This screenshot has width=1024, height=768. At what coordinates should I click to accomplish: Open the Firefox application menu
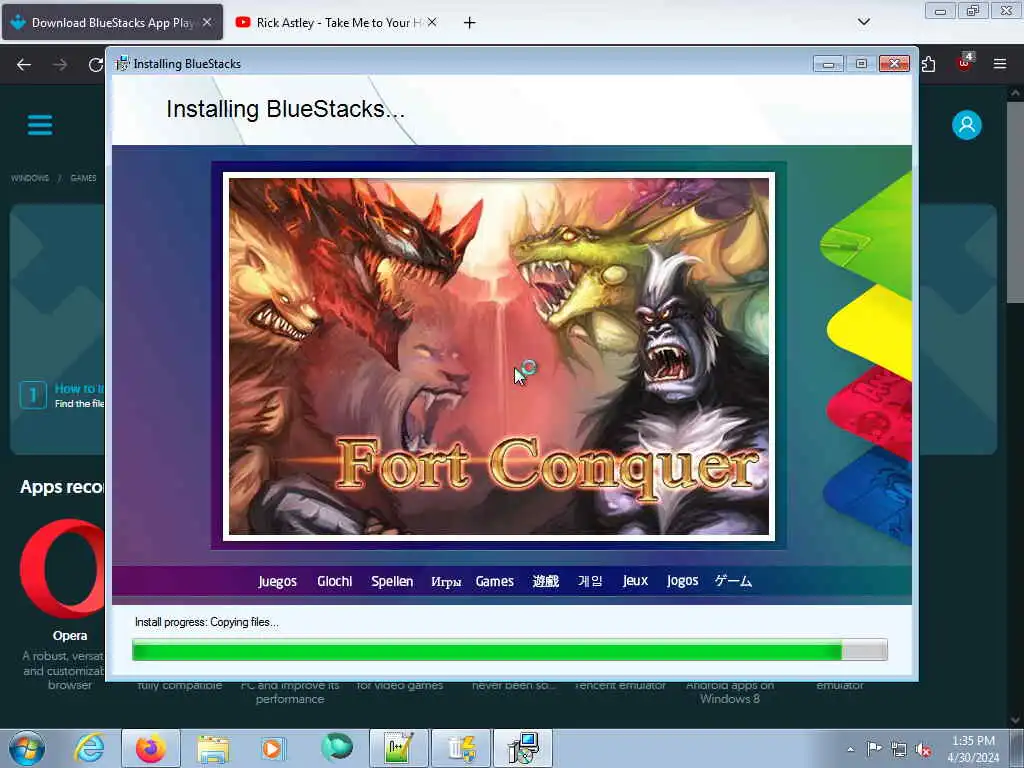click(999, 64)
